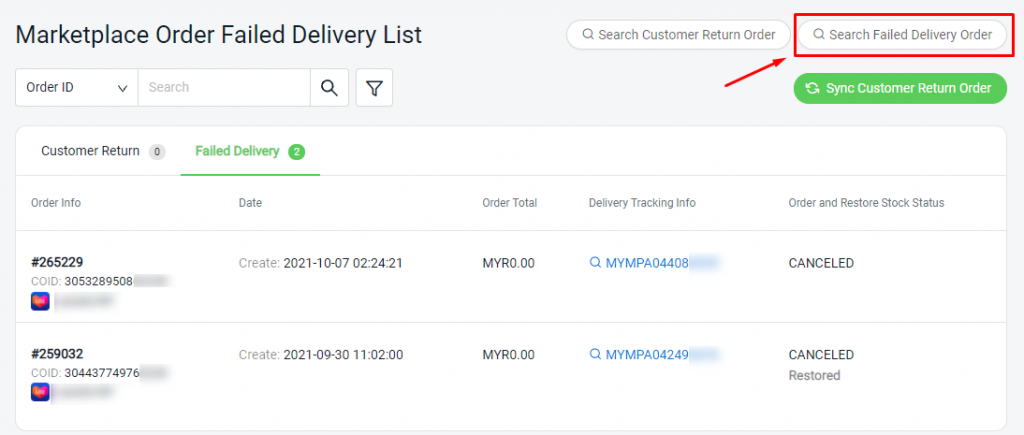1024x435 pixels.
Task: Click Failed Delivery count badge 2
Action: 296,152
